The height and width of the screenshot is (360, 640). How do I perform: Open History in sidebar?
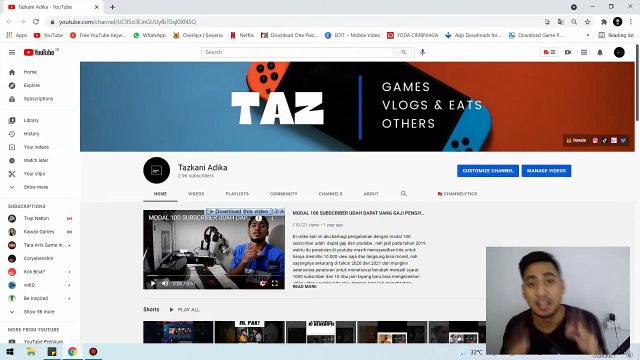(x=31, y=134)
